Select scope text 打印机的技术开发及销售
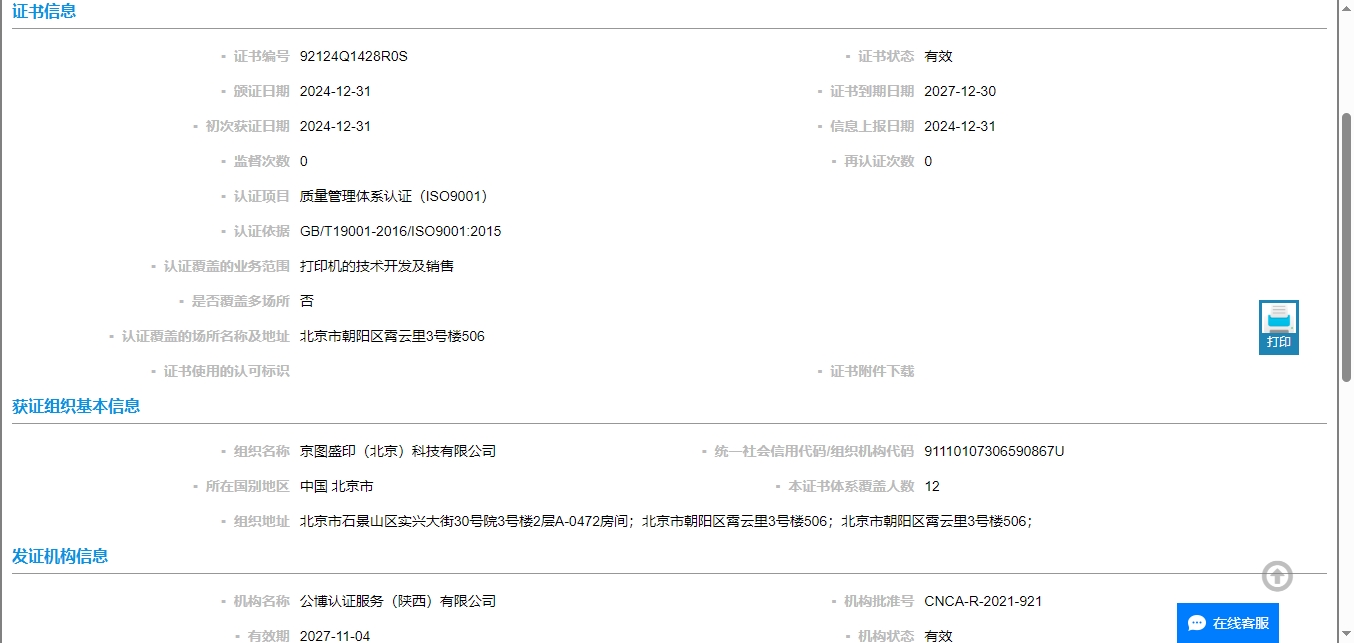Viewport: 1354px width, 643px height. (x=377, y=266)
